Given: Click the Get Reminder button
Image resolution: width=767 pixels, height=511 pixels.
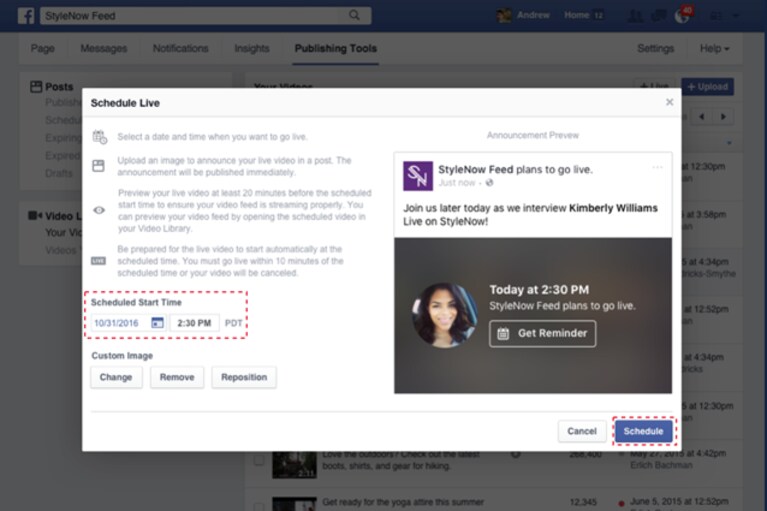Looking at the screenshot, I should 542,333.
